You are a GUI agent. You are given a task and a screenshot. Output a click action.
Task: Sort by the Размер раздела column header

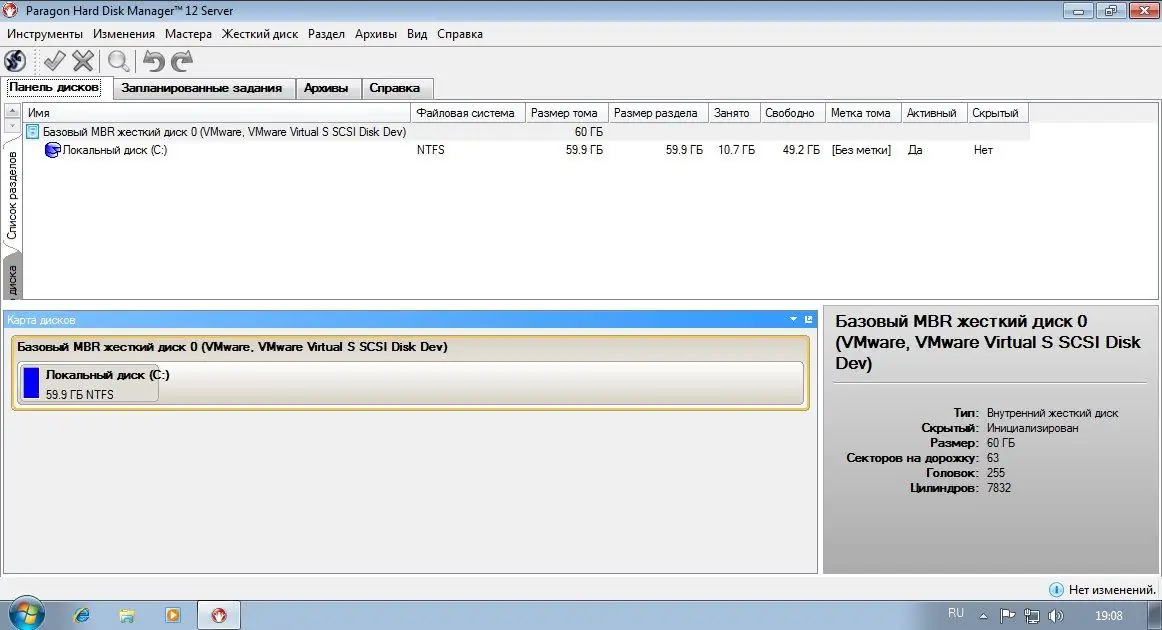(658, 113)
